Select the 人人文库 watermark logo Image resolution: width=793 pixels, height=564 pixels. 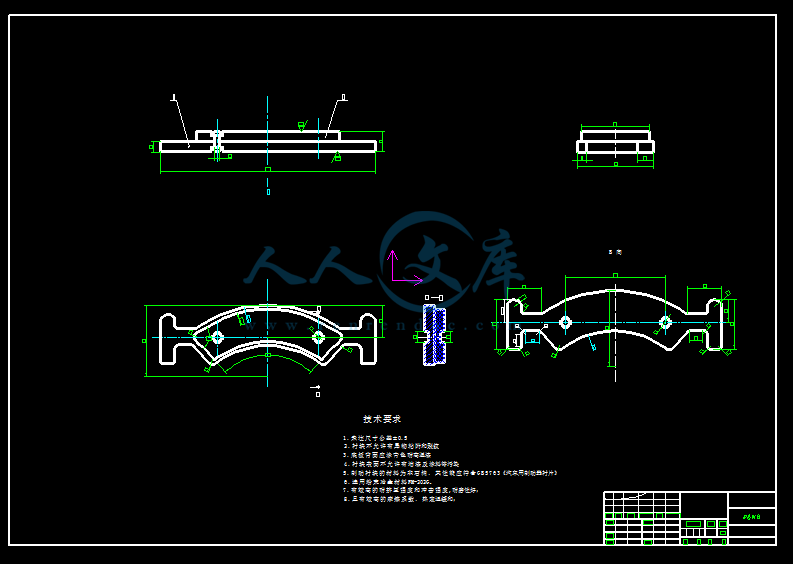pyautogui.click(x=385, y=265)
